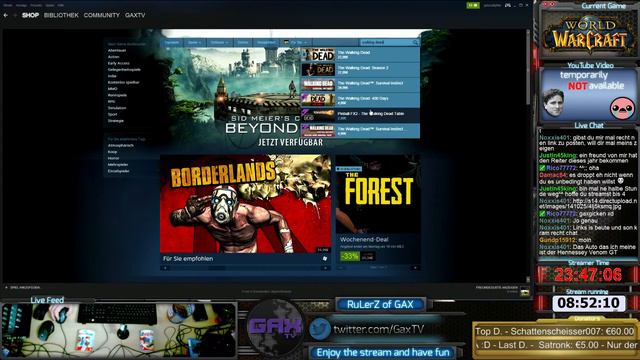Select Rennspiele genre in sidebar

coord(118,95)
